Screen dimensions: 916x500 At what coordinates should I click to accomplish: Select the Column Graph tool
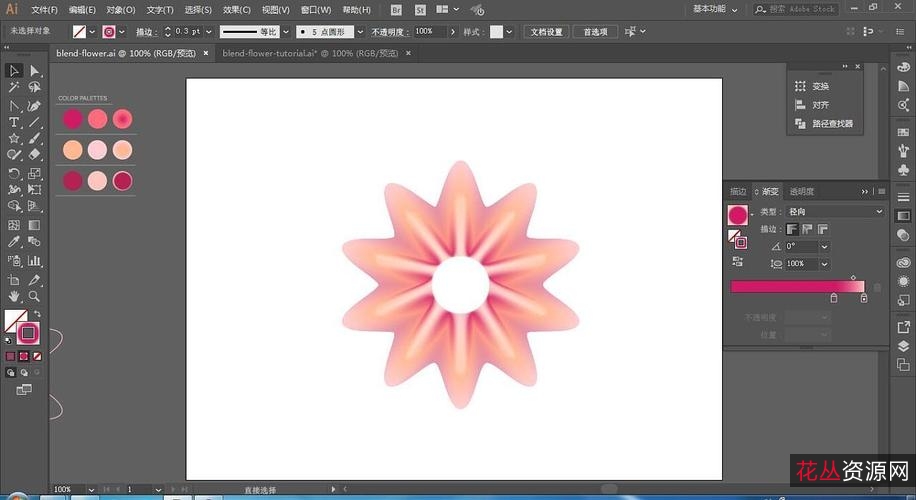[34, 261]
